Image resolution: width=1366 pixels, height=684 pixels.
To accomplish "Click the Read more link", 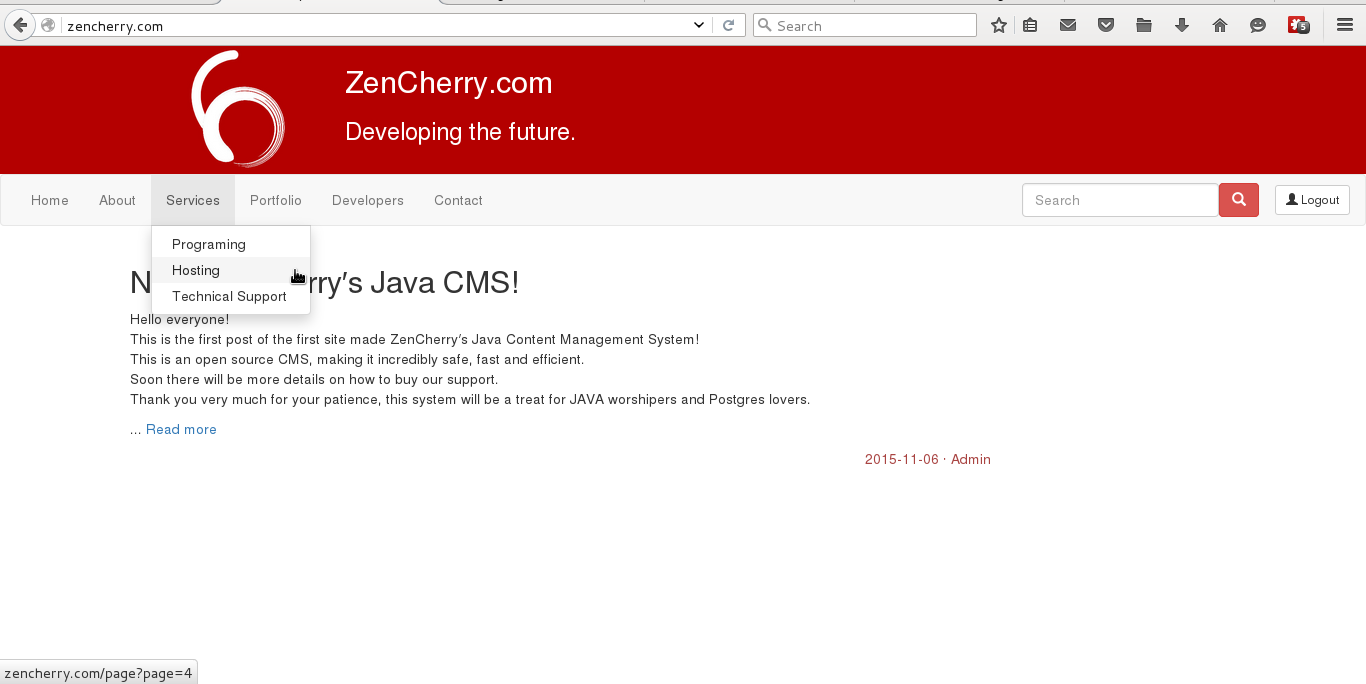I will 181,429.
